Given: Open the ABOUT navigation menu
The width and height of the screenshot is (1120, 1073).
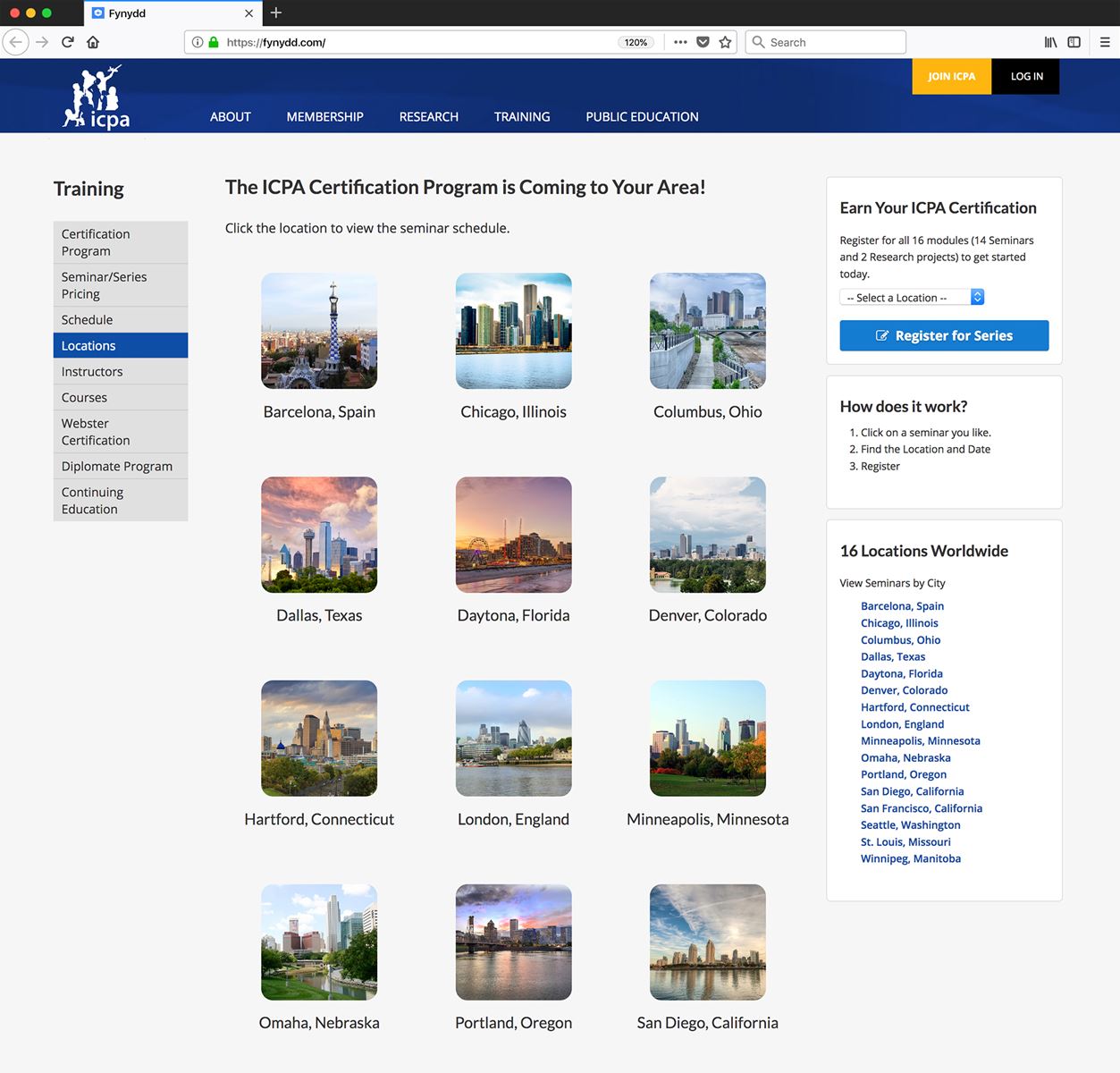Looking at the screenshot, I should coord(231,116).
